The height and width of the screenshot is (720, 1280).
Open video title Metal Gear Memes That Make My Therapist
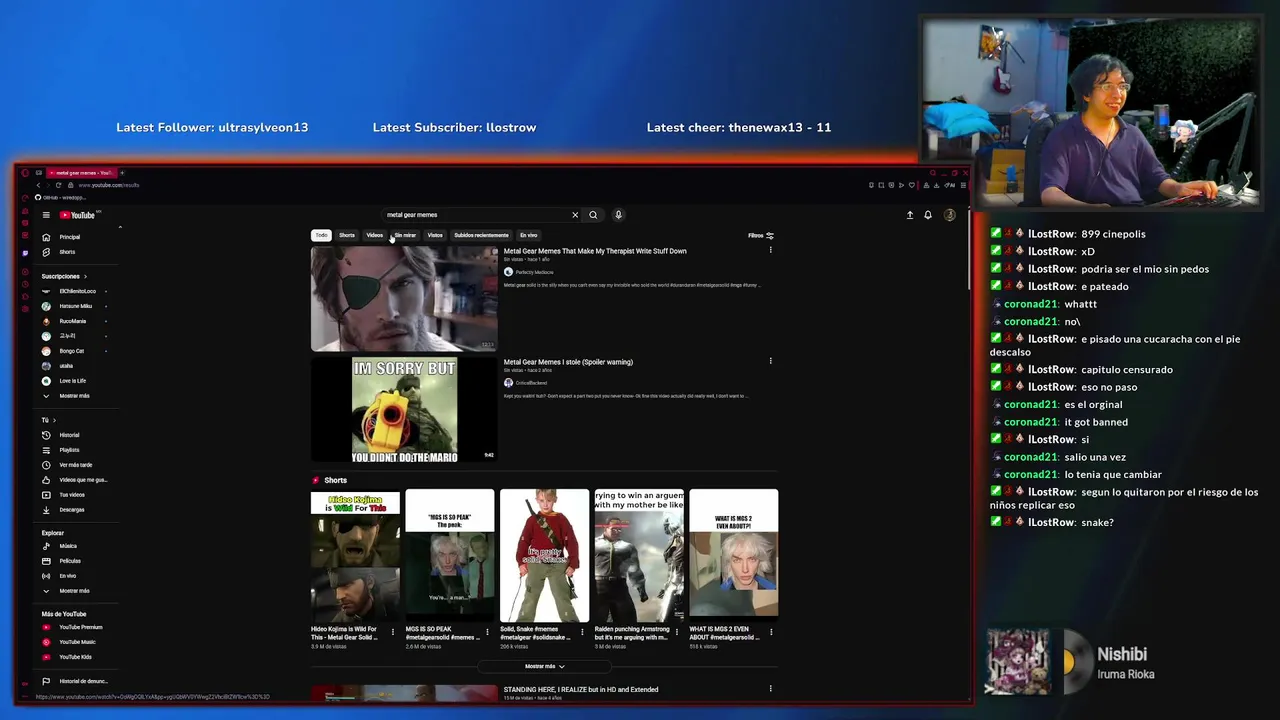pos(595,251)
